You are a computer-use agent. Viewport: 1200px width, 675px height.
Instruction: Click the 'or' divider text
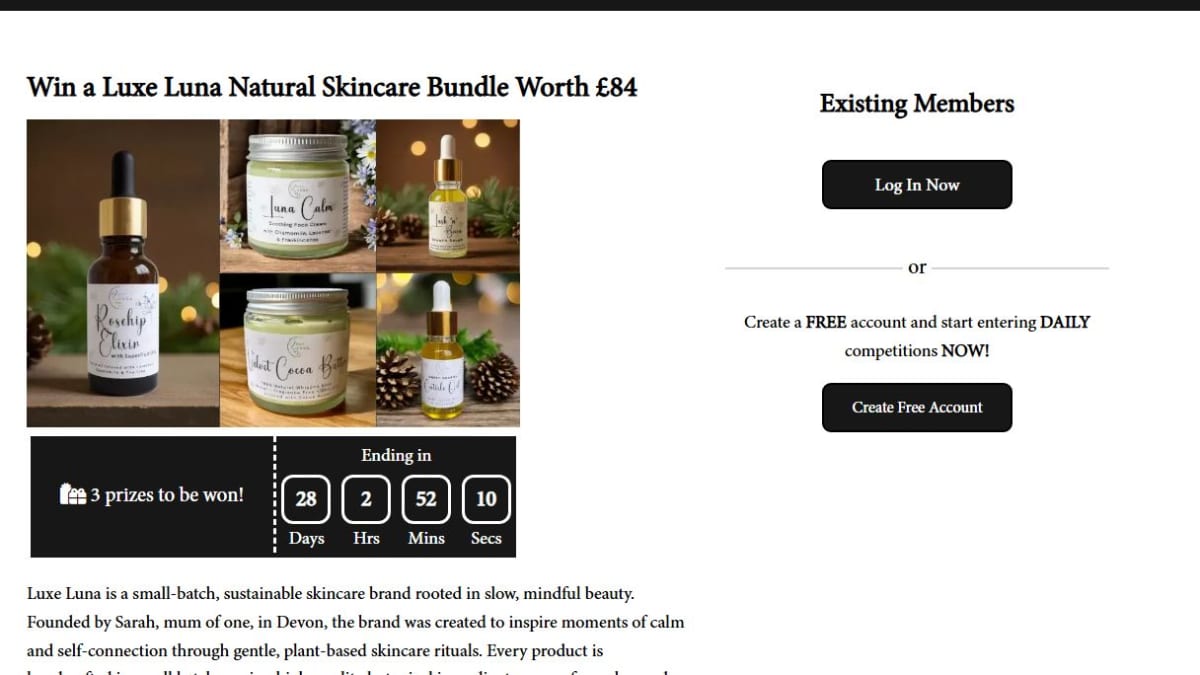[x=917, y=267]
